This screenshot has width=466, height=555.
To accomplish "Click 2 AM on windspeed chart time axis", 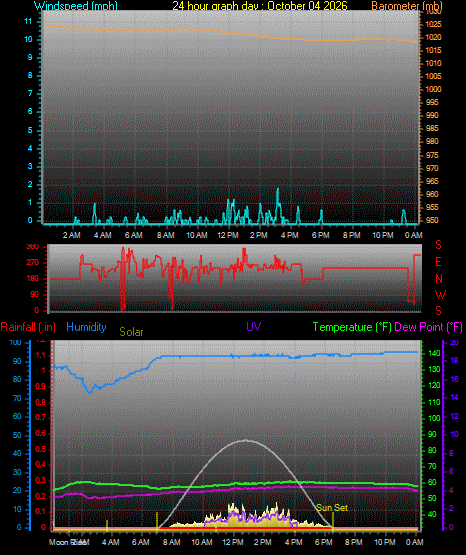I will [x=72, y=235].
